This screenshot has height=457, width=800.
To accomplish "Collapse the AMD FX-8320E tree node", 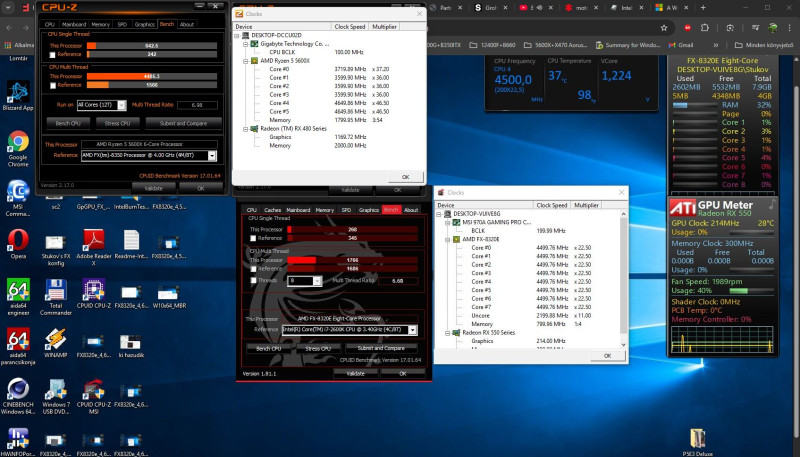I will click(x=448, y=239).
